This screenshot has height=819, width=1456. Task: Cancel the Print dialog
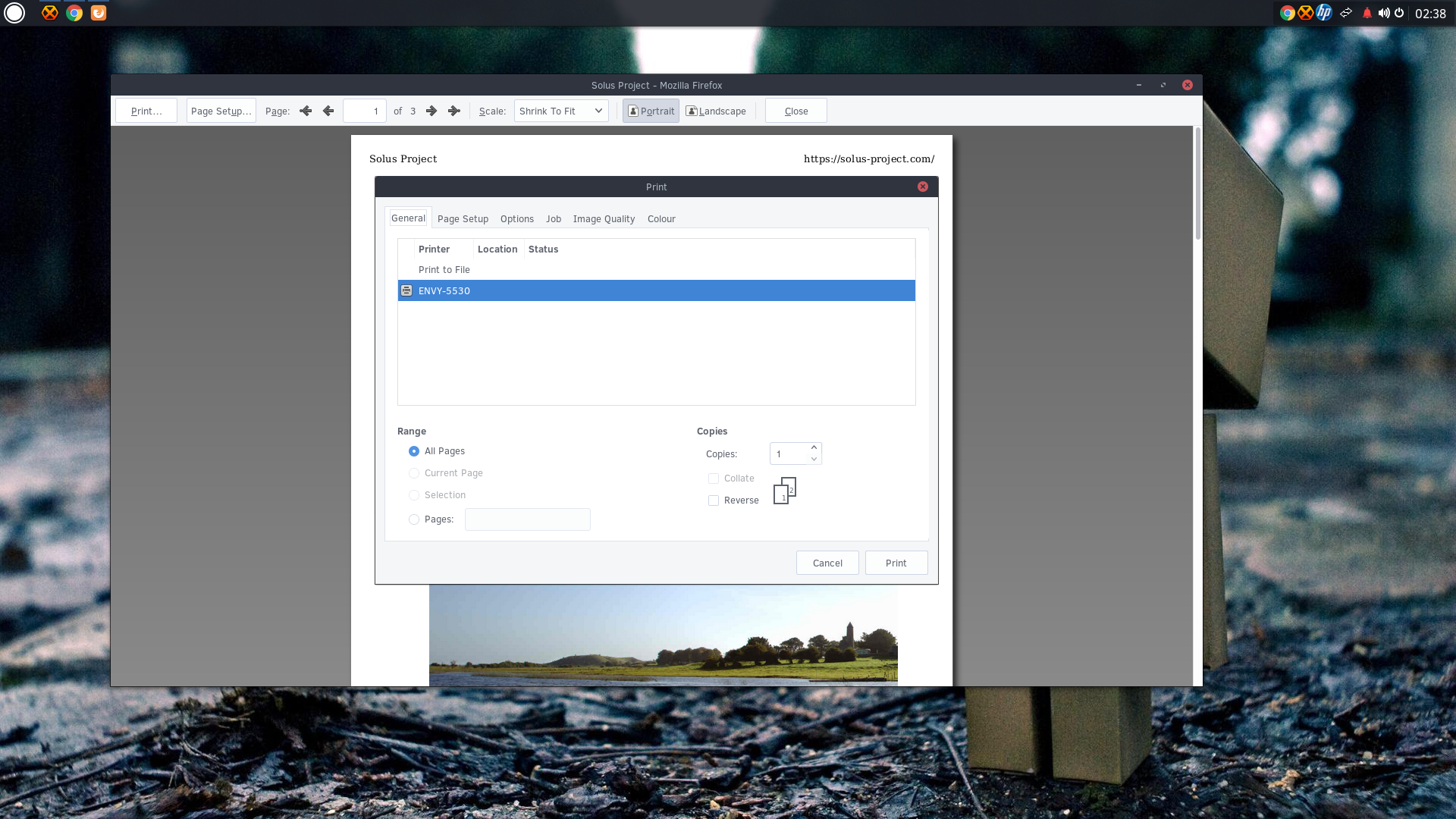[827, 563]
